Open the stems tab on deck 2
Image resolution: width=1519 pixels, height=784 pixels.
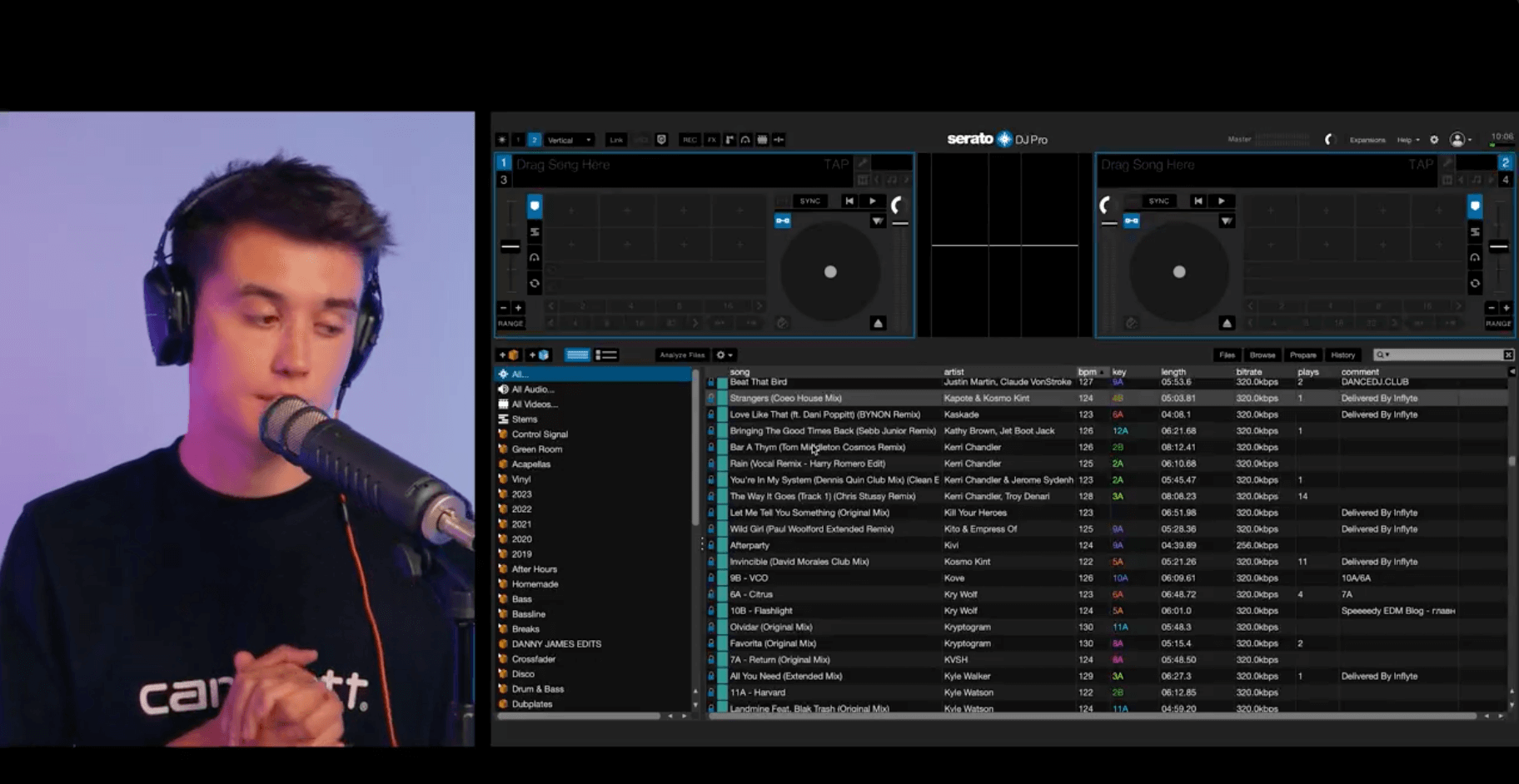(x=1475, y=231)
